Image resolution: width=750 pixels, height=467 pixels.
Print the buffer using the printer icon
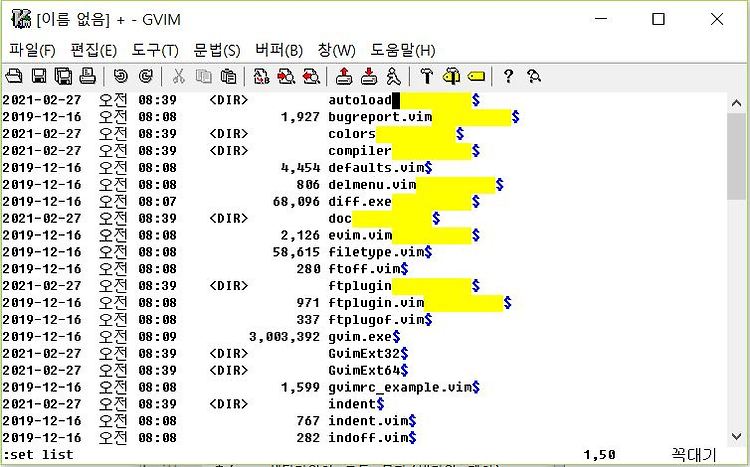tap(88, 76)
